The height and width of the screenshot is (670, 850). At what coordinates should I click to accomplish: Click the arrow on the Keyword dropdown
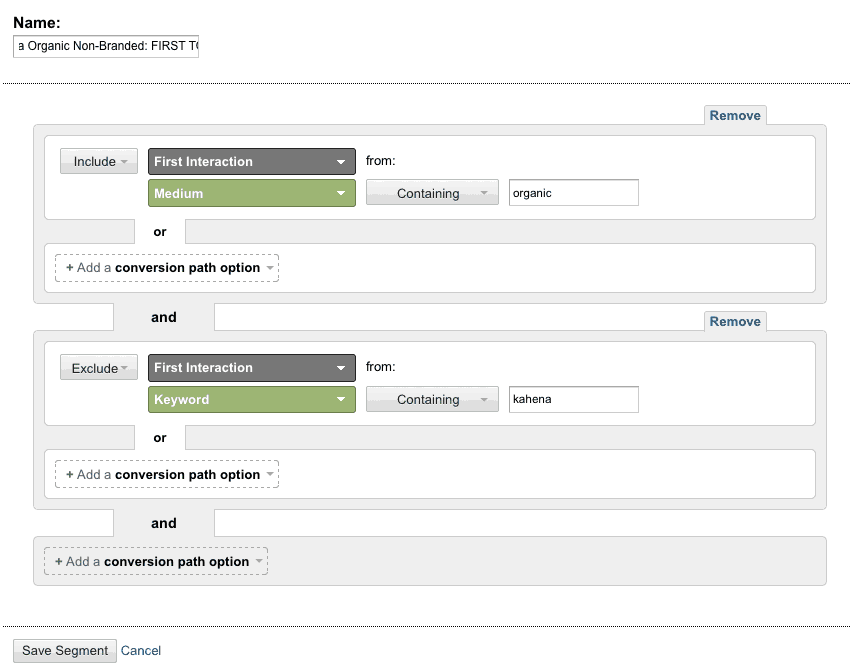341,399
